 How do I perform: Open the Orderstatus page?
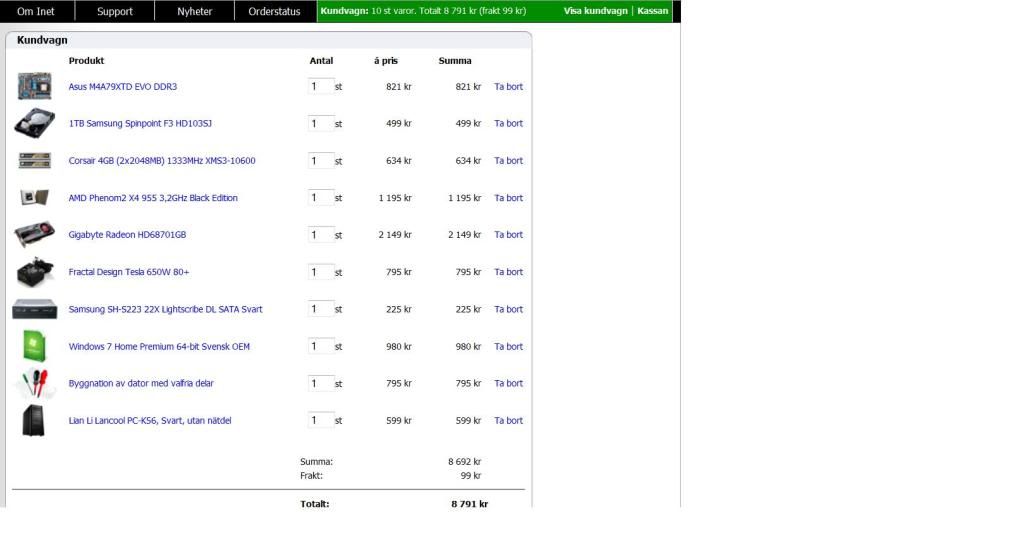[x=274, y=12]
